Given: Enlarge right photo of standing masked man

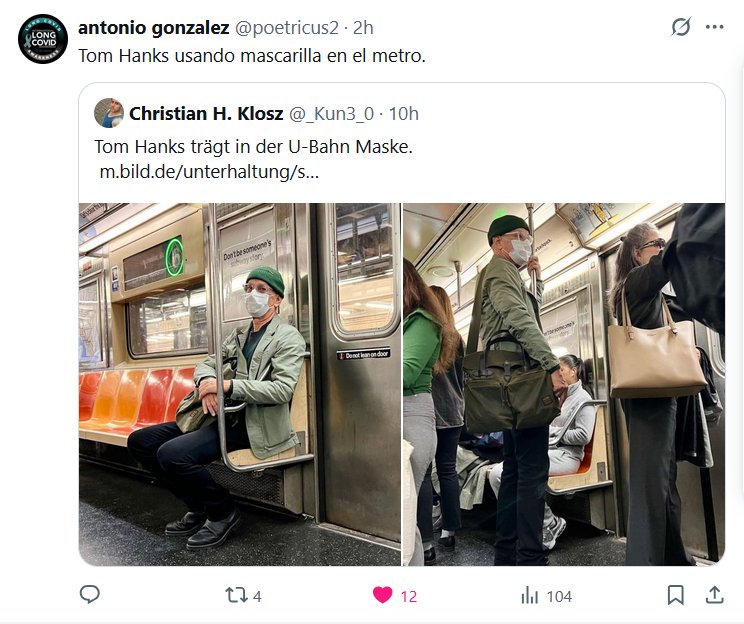Looking at the screenshot, I should pos(564,384).
